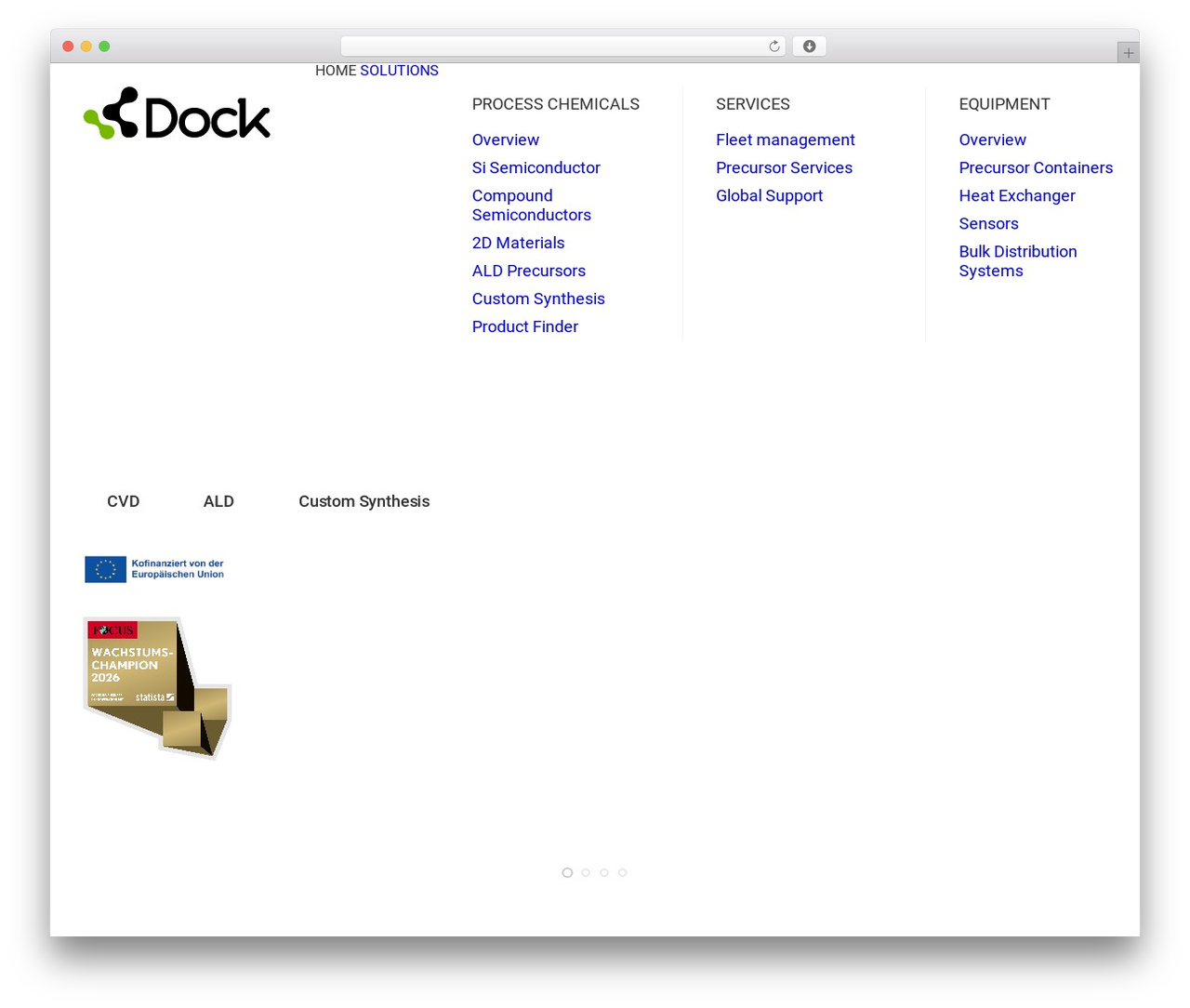Go to the Sensors page

click(x=989, y=223)
